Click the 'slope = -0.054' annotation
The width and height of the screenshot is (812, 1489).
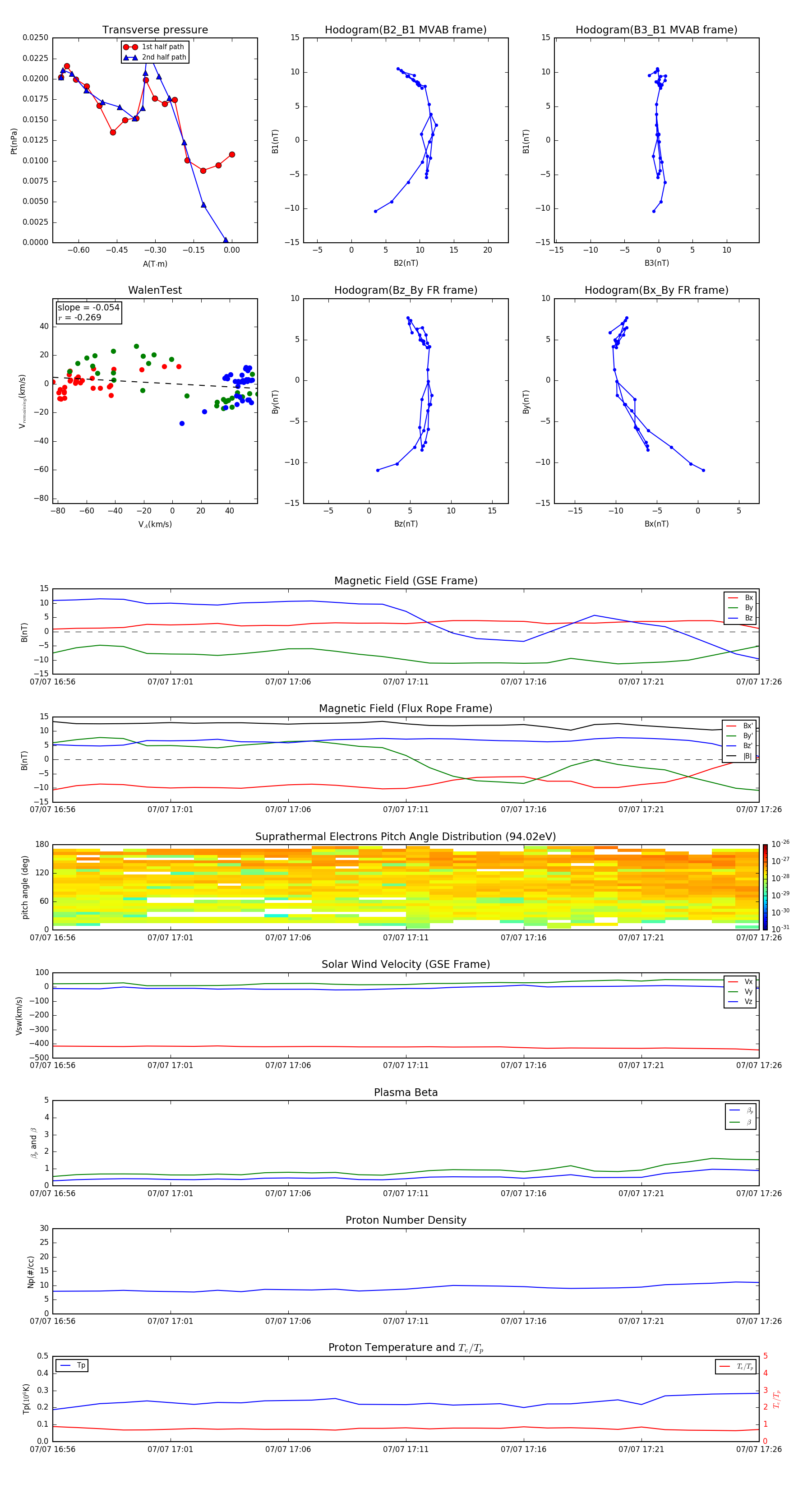tap(88, 308)
